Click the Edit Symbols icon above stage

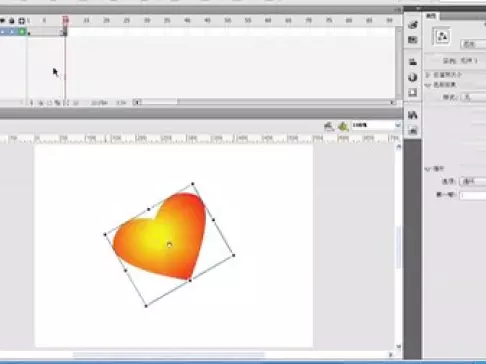(343, 126)
